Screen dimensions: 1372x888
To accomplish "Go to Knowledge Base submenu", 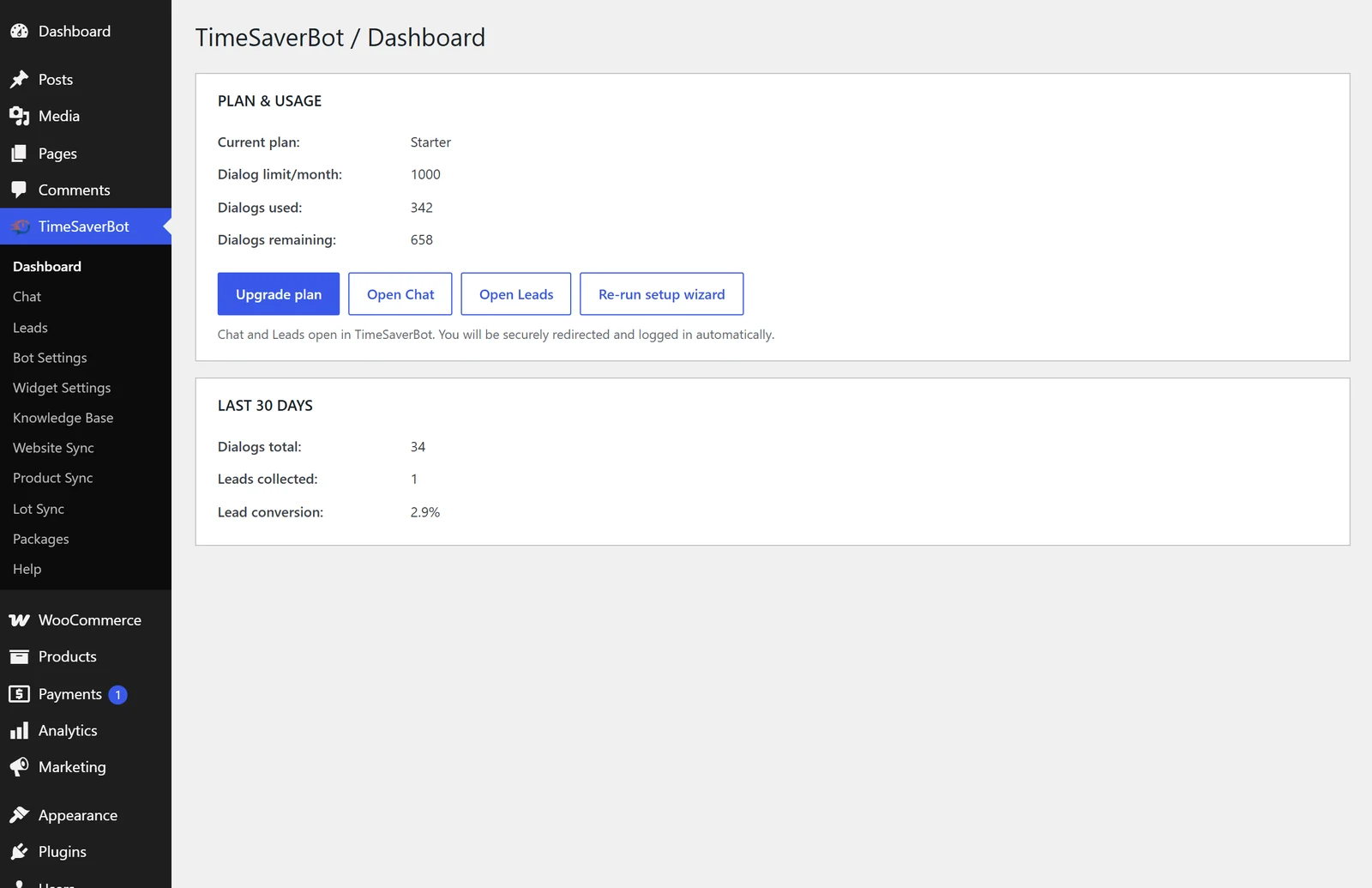I will tap(63, 417).
